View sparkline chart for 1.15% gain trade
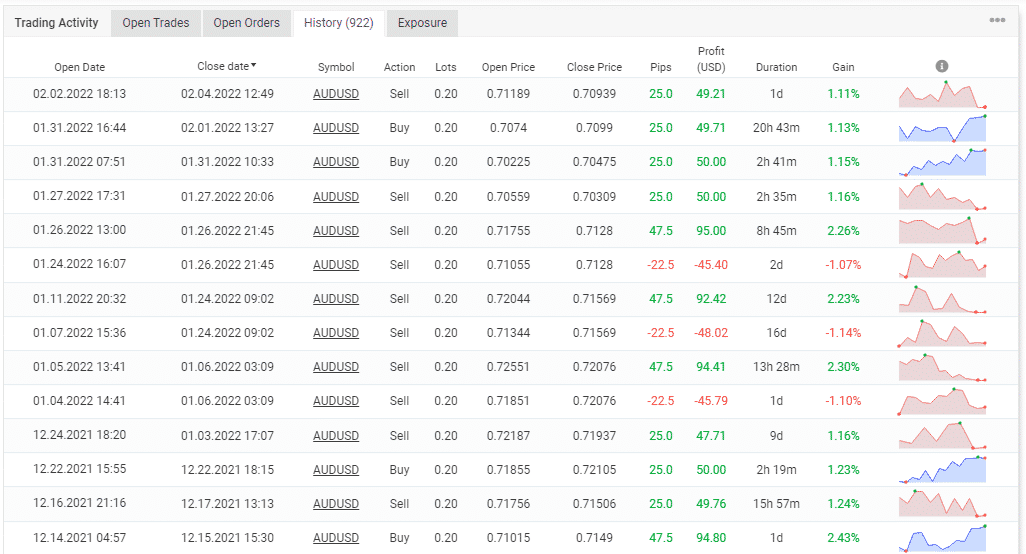Screen dimensions: 1026x554 point(942,162)
